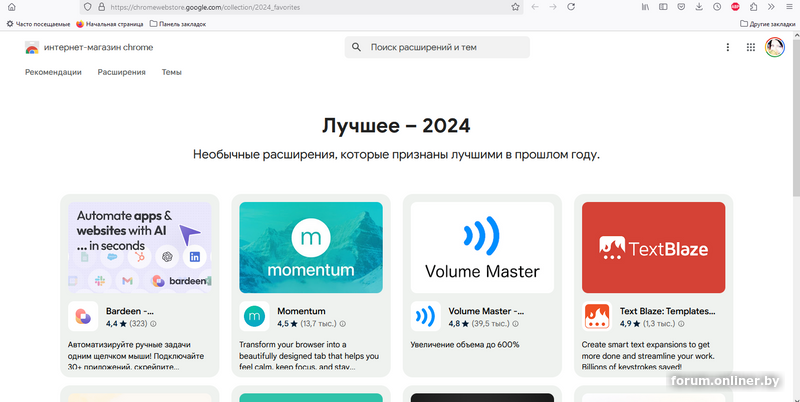Open the Часто посещаемые bookmark
800x402 pixels.
(38, 24)
